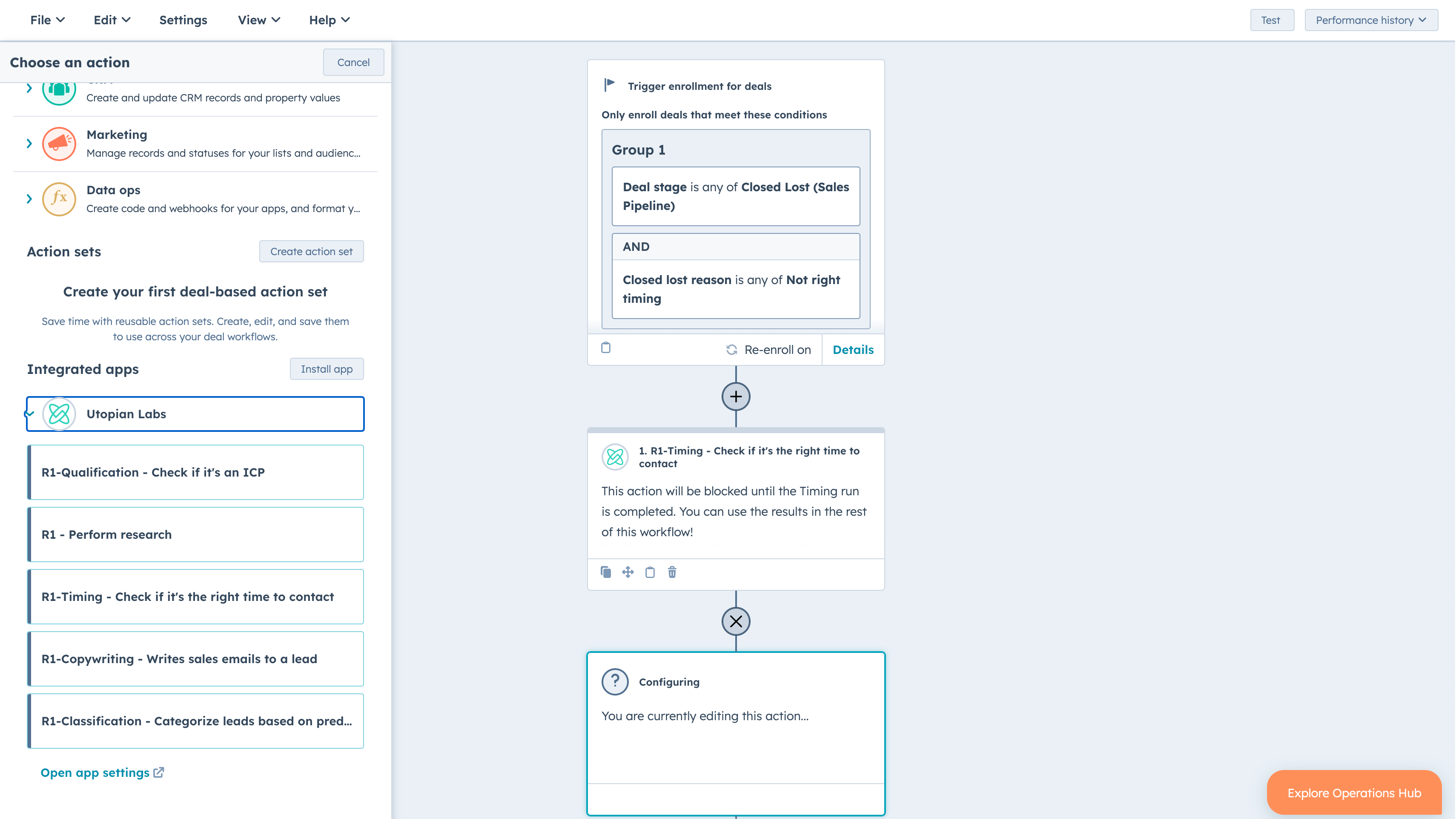Click the clipboard icon on R1-Timing action
The height and width of the screenshot is (819, 1456).
(x=650, y=572)
